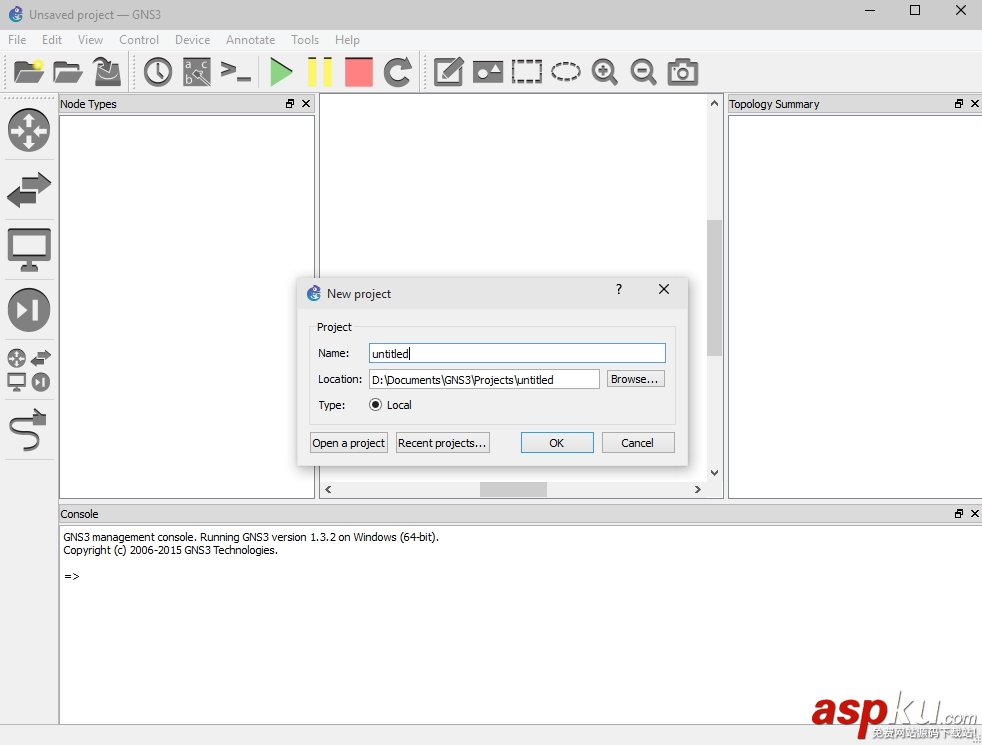
Task: Click the New blank project toolbar icon
Action: 29,71
